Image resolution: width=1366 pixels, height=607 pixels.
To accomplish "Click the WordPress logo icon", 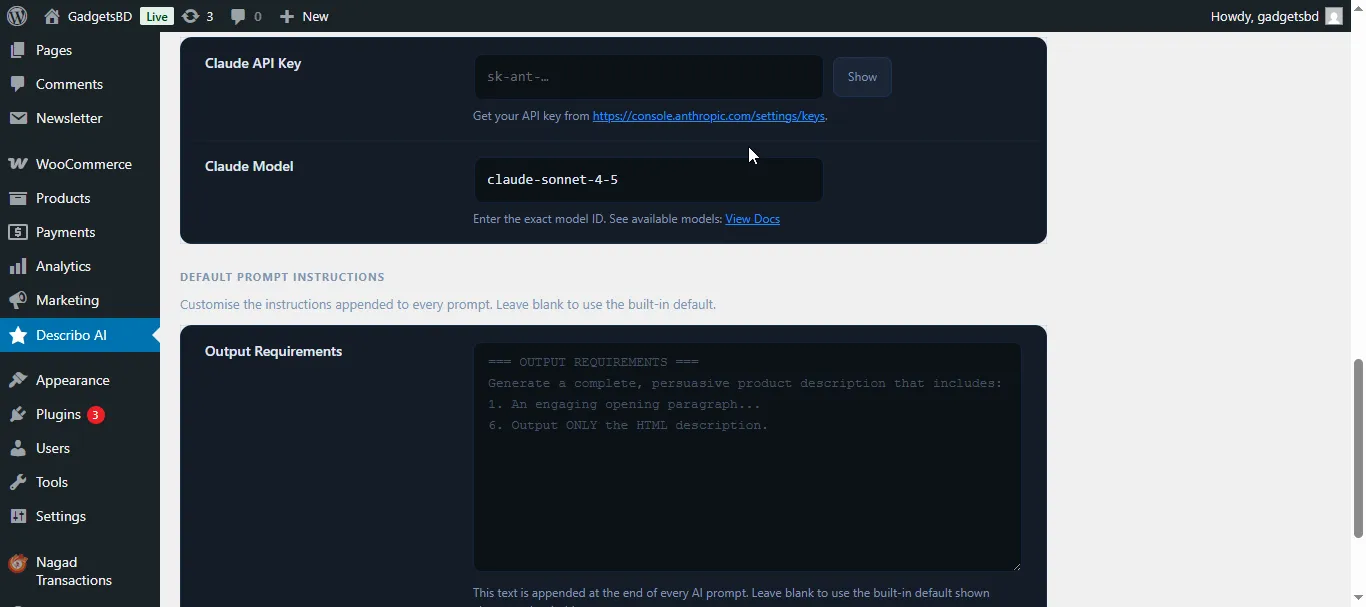I will point(17,16).
